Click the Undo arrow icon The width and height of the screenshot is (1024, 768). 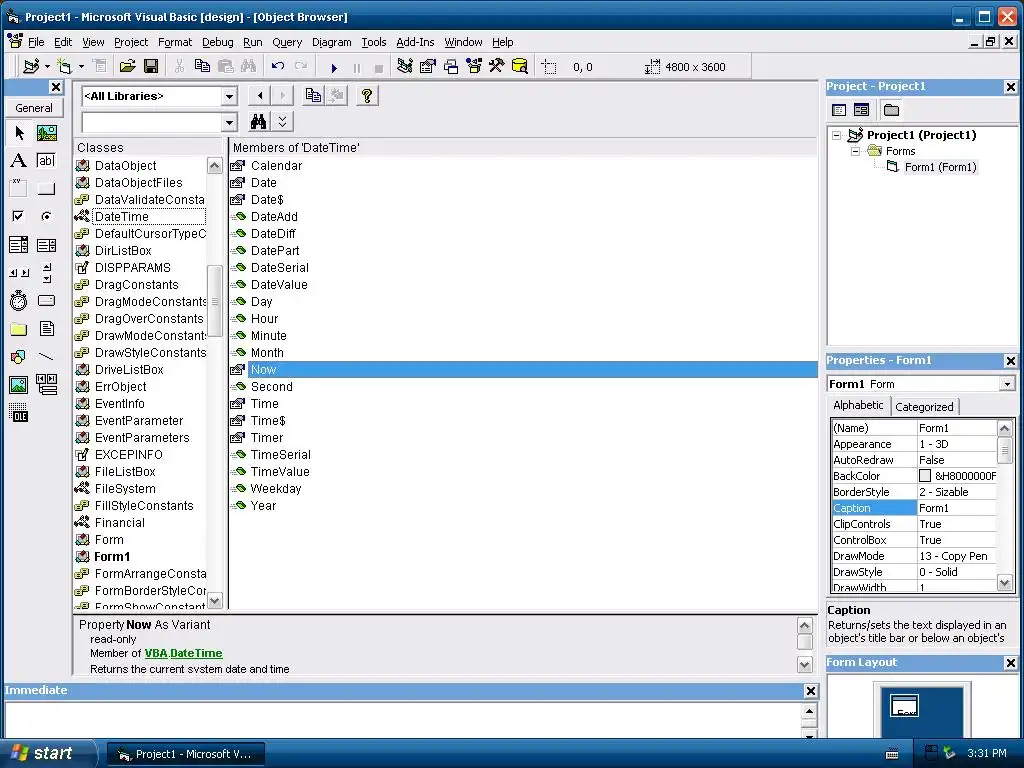(x=278, y=66)
